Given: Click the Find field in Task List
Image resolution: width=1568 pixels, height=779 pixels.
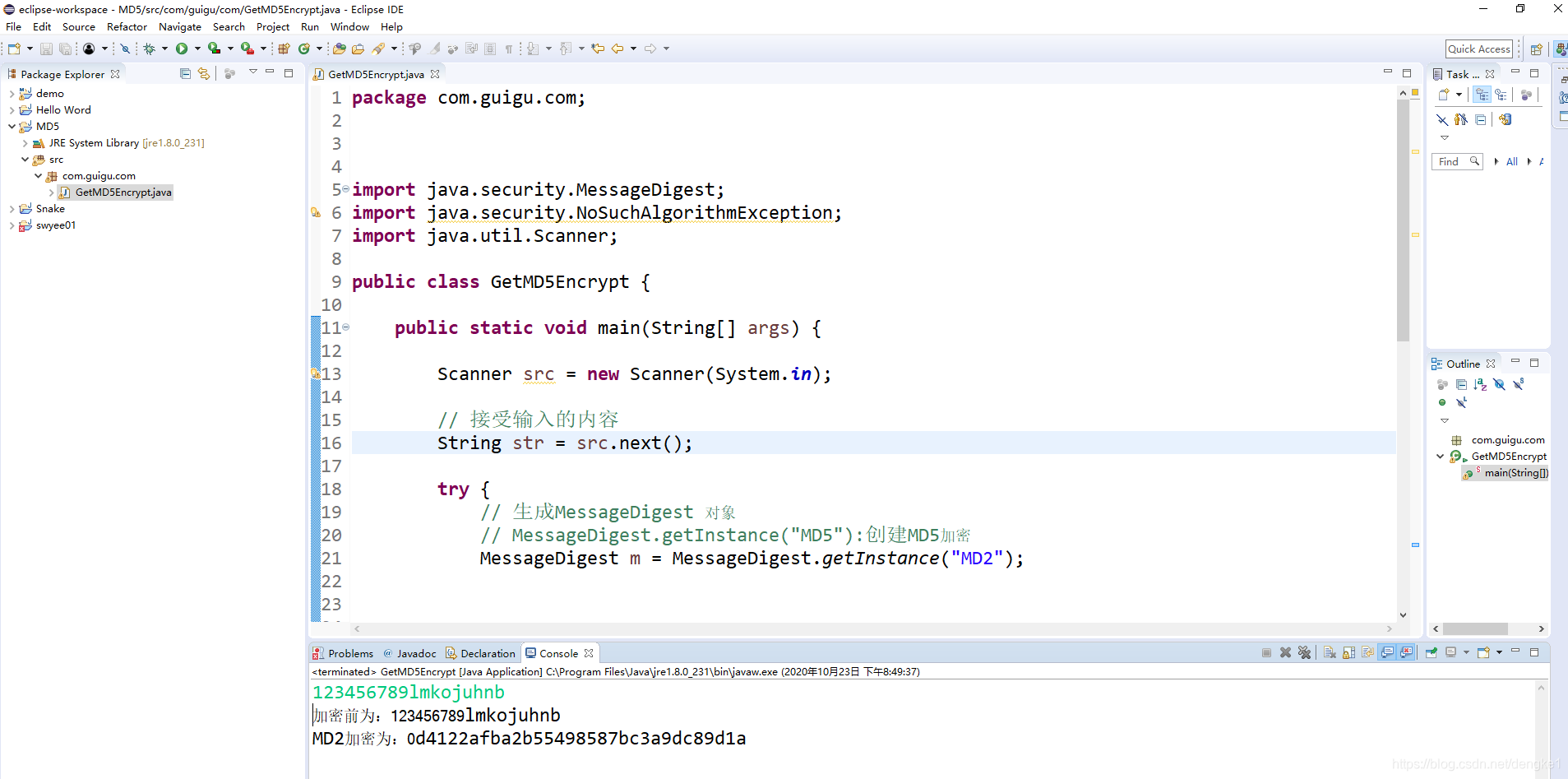Looking at the screenshot, I should [x=1456, y=162].
